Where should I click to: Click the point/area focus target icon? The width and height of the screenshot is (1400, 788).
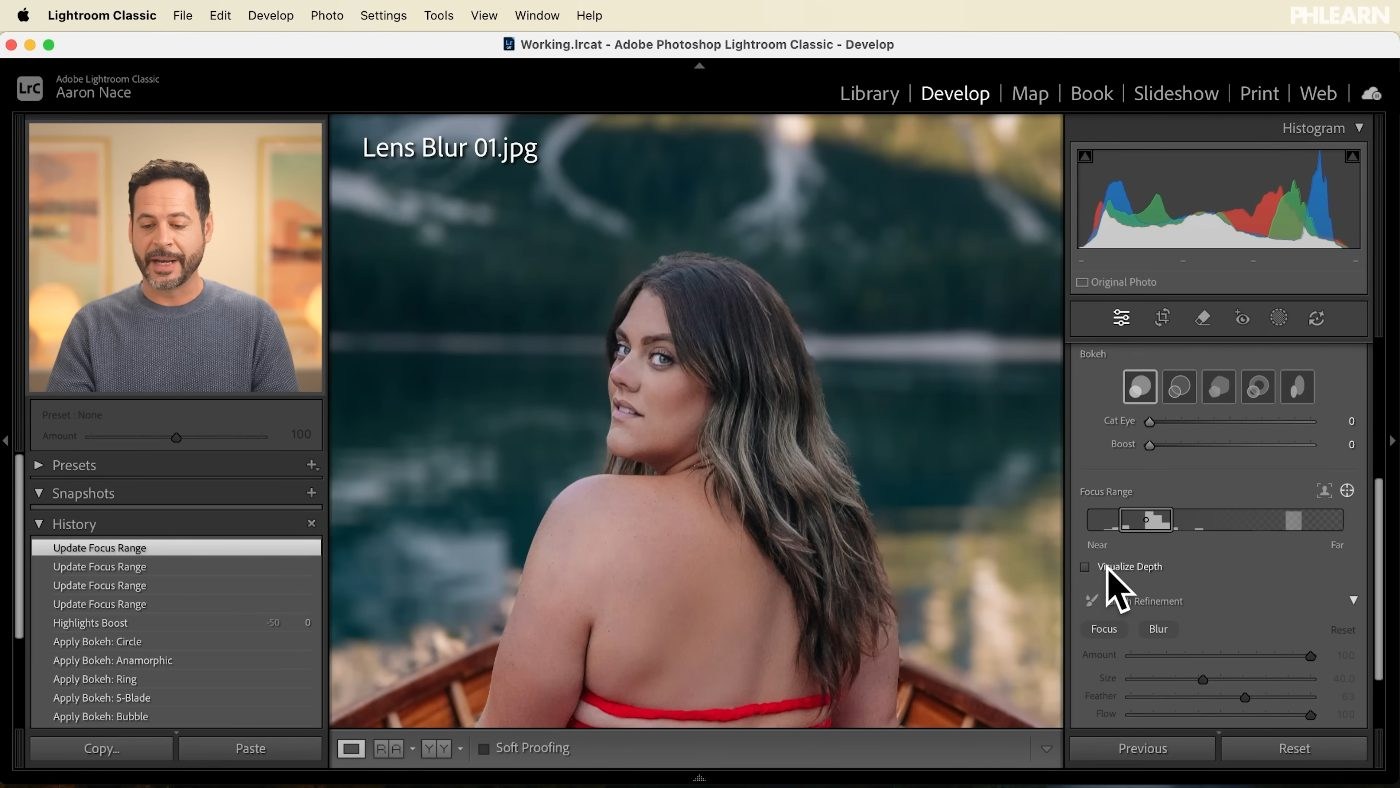click(1347, 491)
